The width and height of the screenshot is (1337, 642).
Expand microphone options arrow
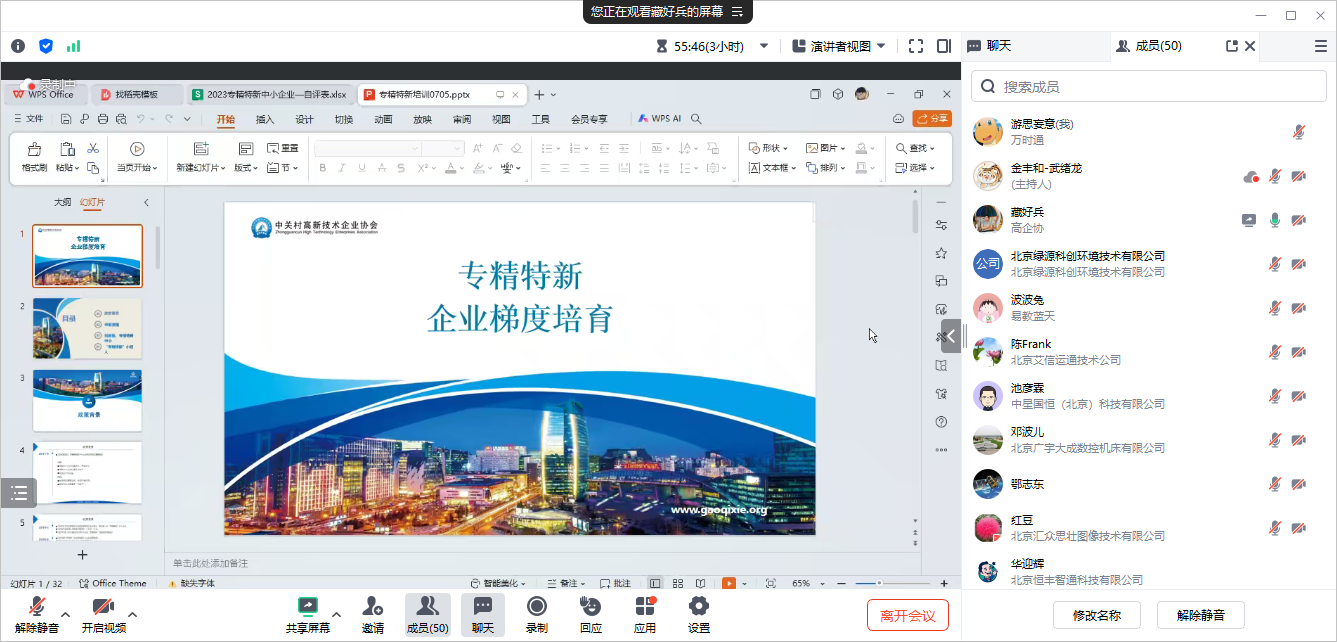click(66, 614)
